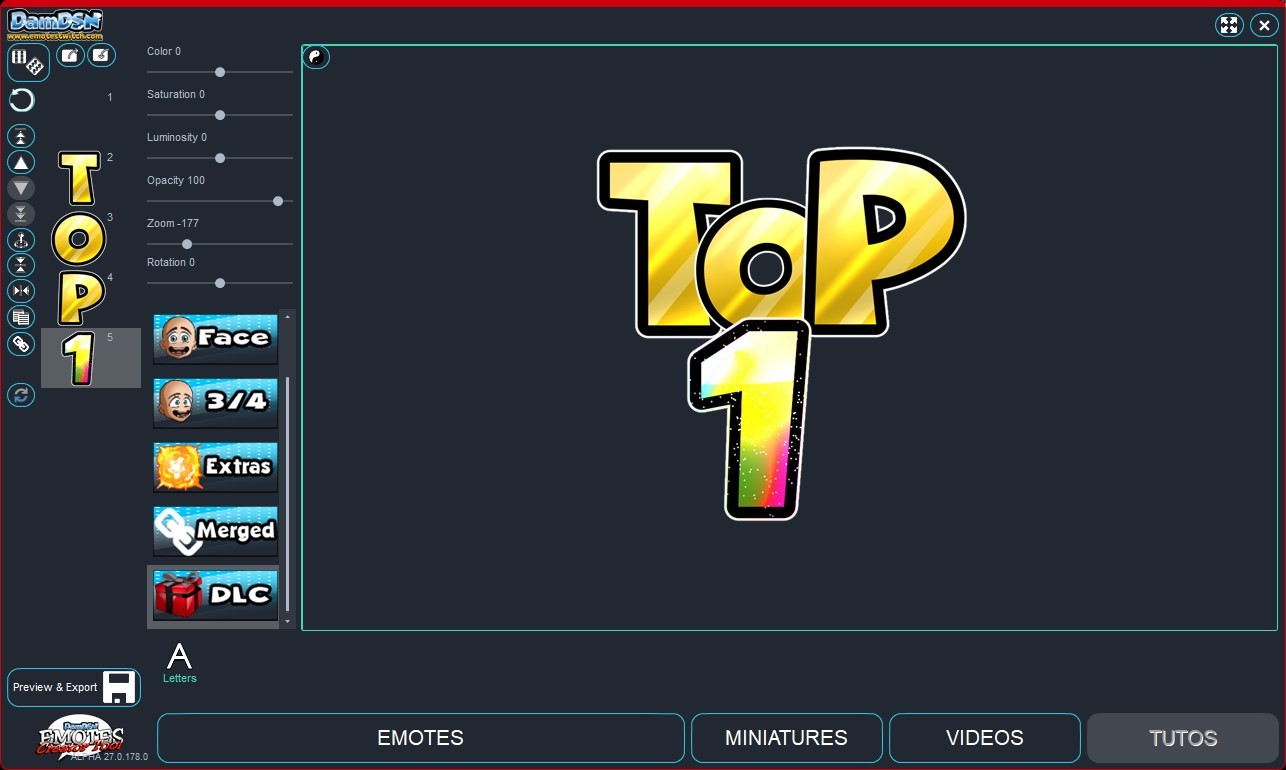
Task: Open the VIDEOS tab
Action: tap(984, 738)
